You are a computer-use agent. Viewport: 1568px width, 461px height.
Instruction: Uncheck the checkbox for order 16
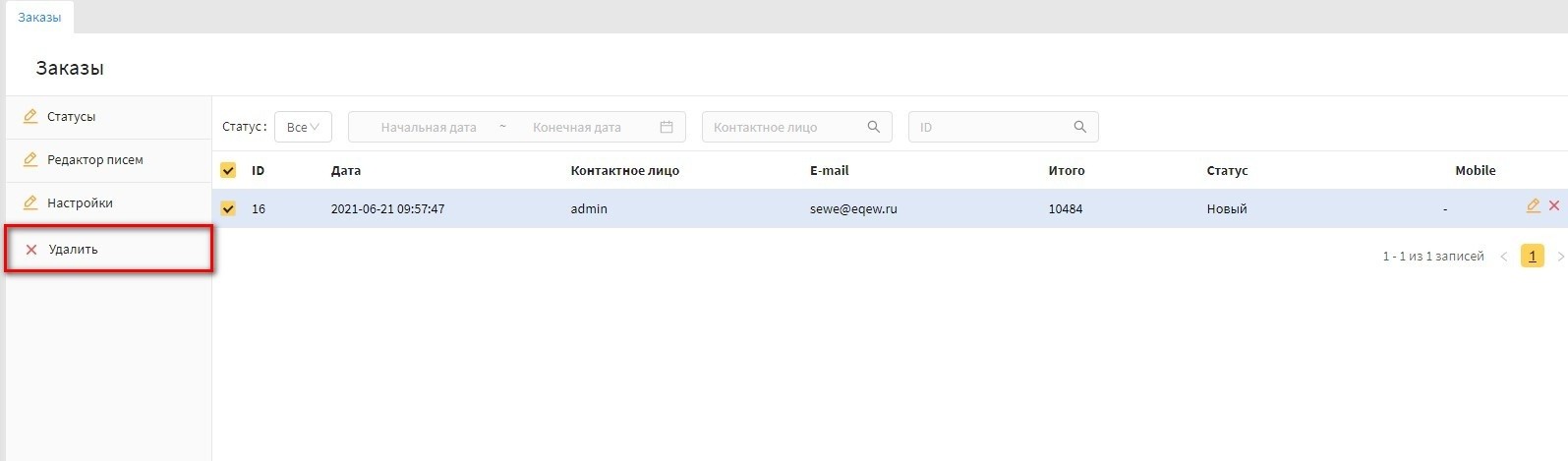[x=228, y=208]
